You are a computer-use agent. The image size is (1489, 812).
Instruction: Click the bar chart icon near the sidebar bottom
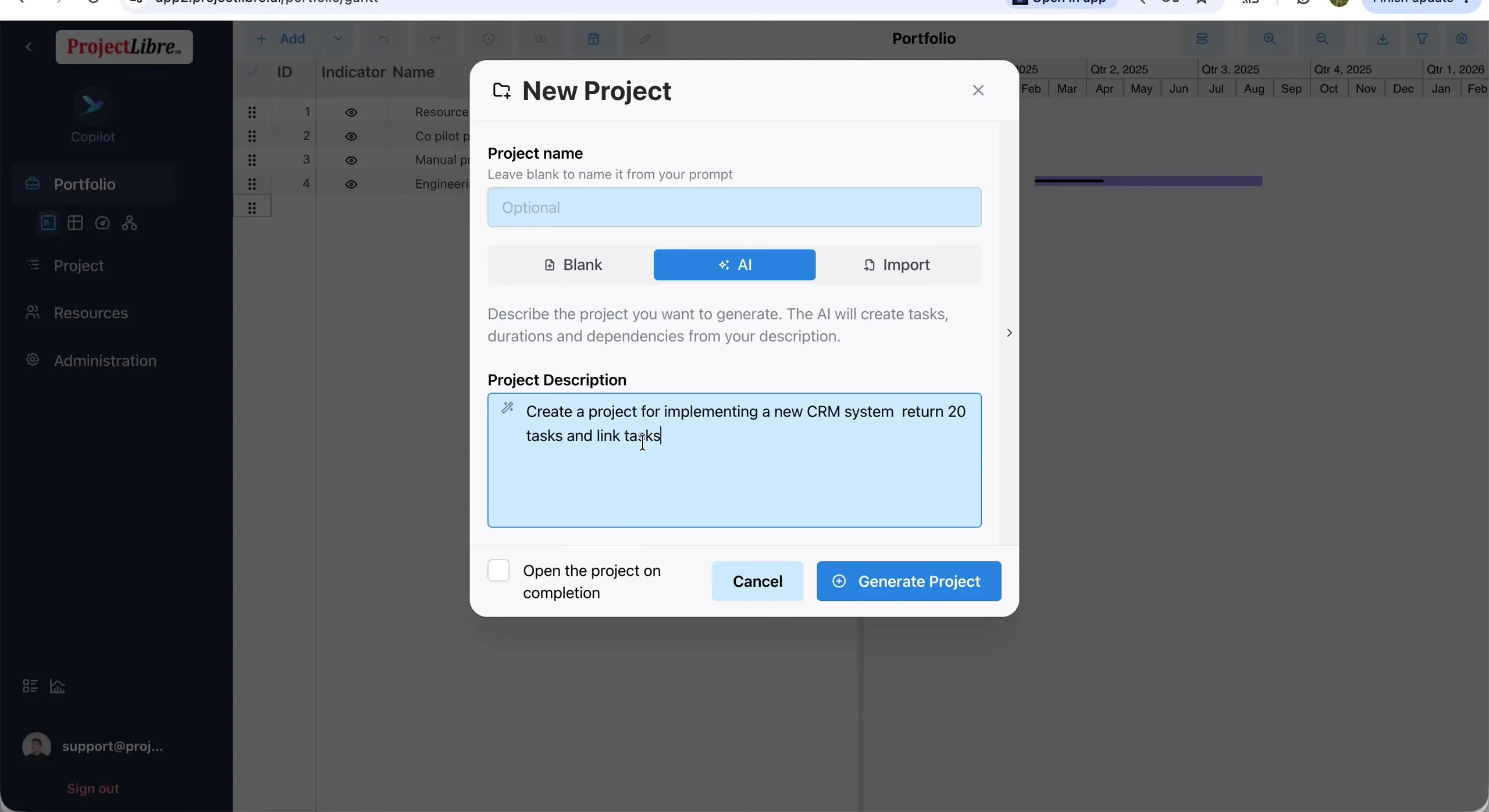(x=58, y=686)
